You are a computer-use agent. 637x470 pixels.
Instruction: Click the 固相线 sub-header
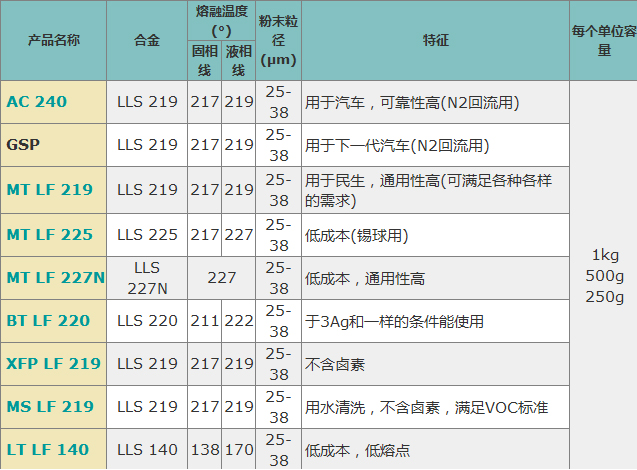(x=203, y=60)
